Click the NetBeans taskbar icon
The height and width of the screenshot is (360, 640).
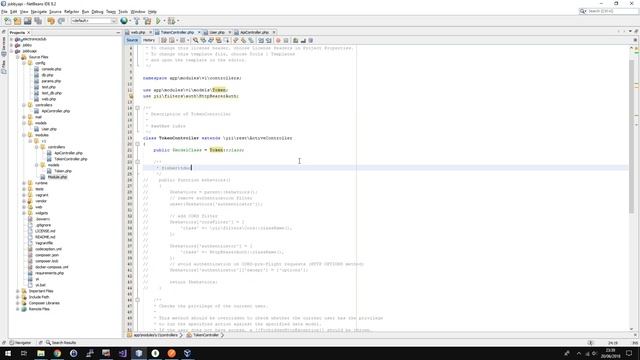139,353
